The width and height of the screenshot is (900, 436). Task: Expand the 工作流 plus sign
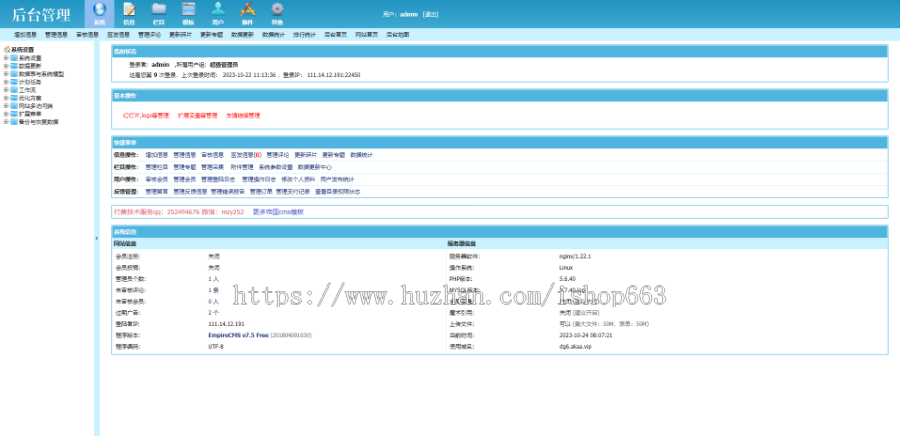[x=6, y=90]
